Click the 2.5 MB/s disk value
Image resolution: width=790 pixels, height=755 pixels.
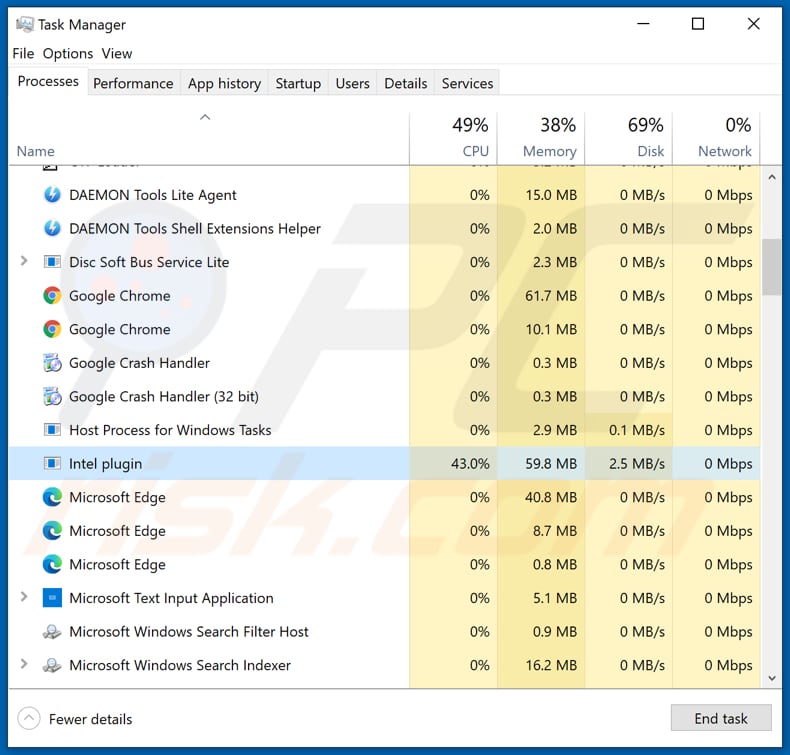tap(637, 463)
